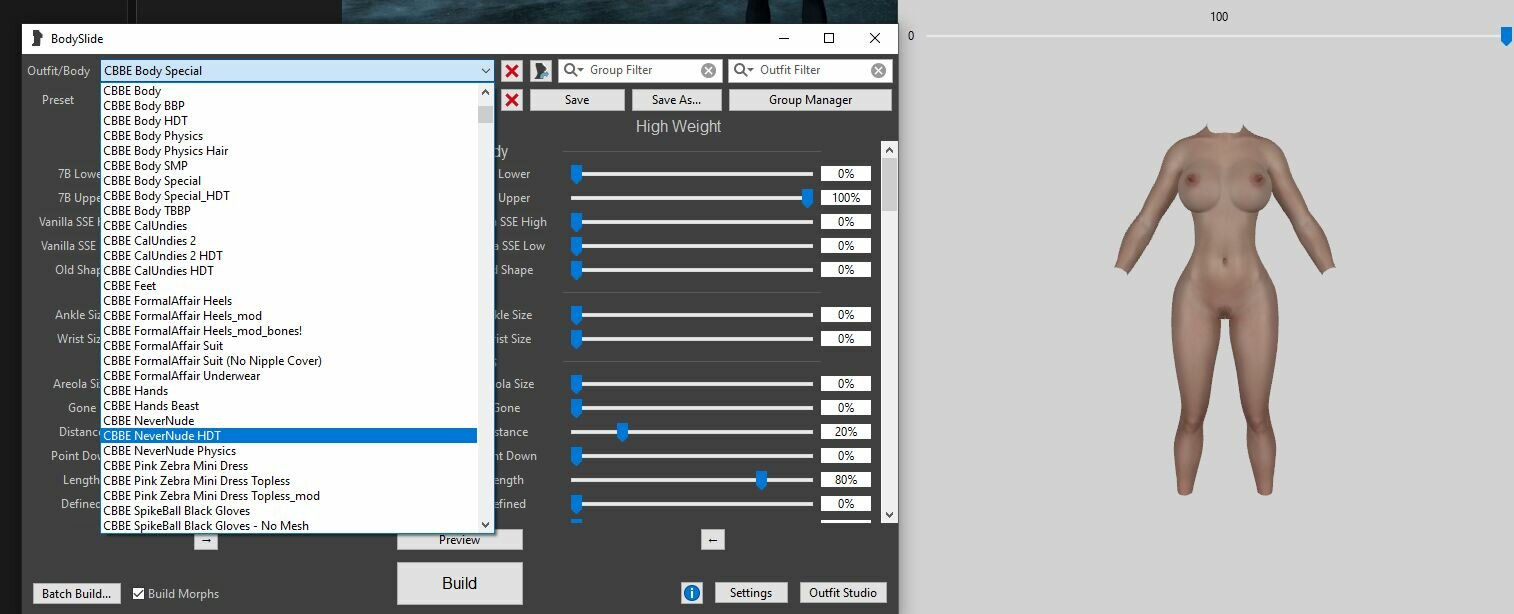Clear the Group Filter field
The height and width of the screenshot is (614, 1514).
tap(708, 70)
